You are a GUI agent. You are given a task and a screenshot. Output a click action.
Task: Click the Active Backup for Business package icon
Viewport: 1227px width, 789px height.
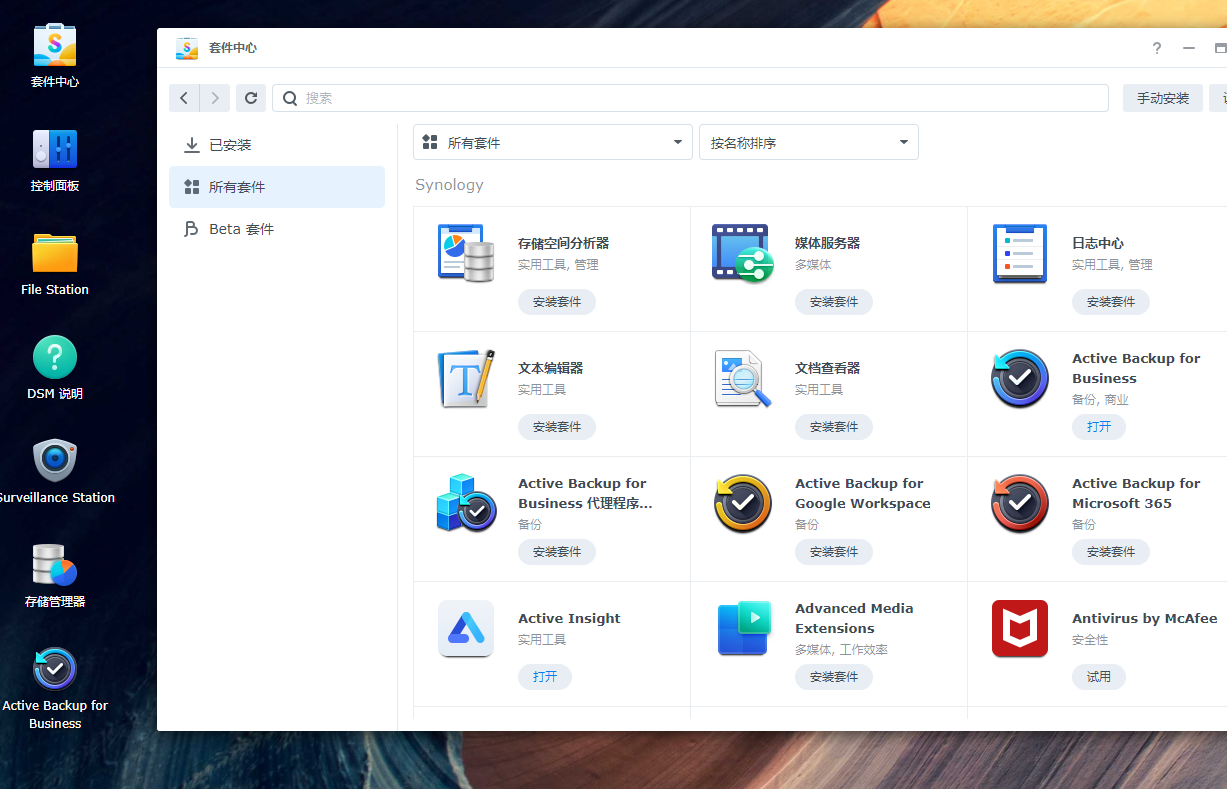click(x=1020, y=378)
